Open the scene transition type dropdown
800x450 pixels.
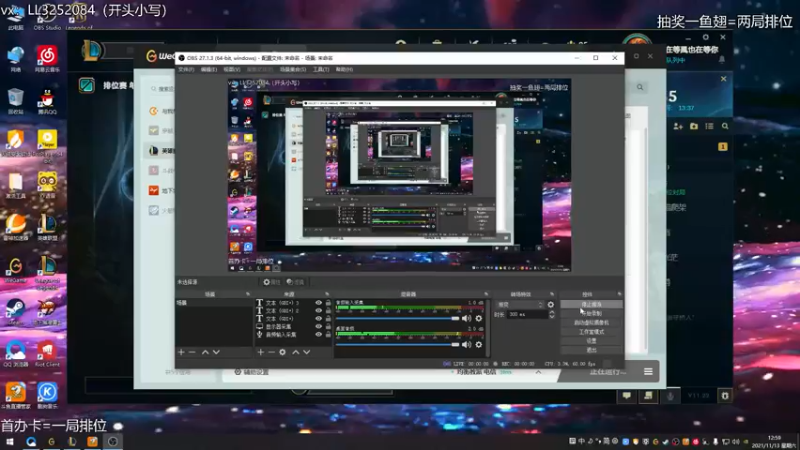(x=519, y=305)
